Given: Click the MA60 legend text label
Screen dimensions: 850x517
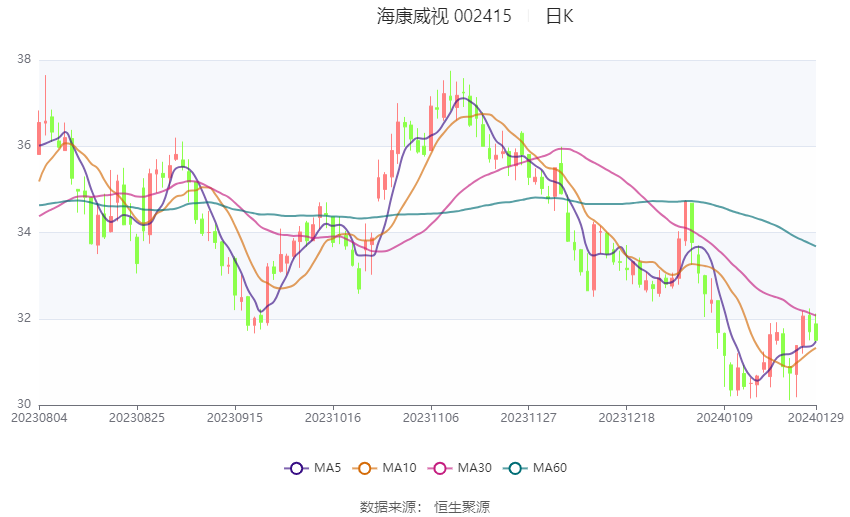Looking at the screenshot, I should coord(549,468).
